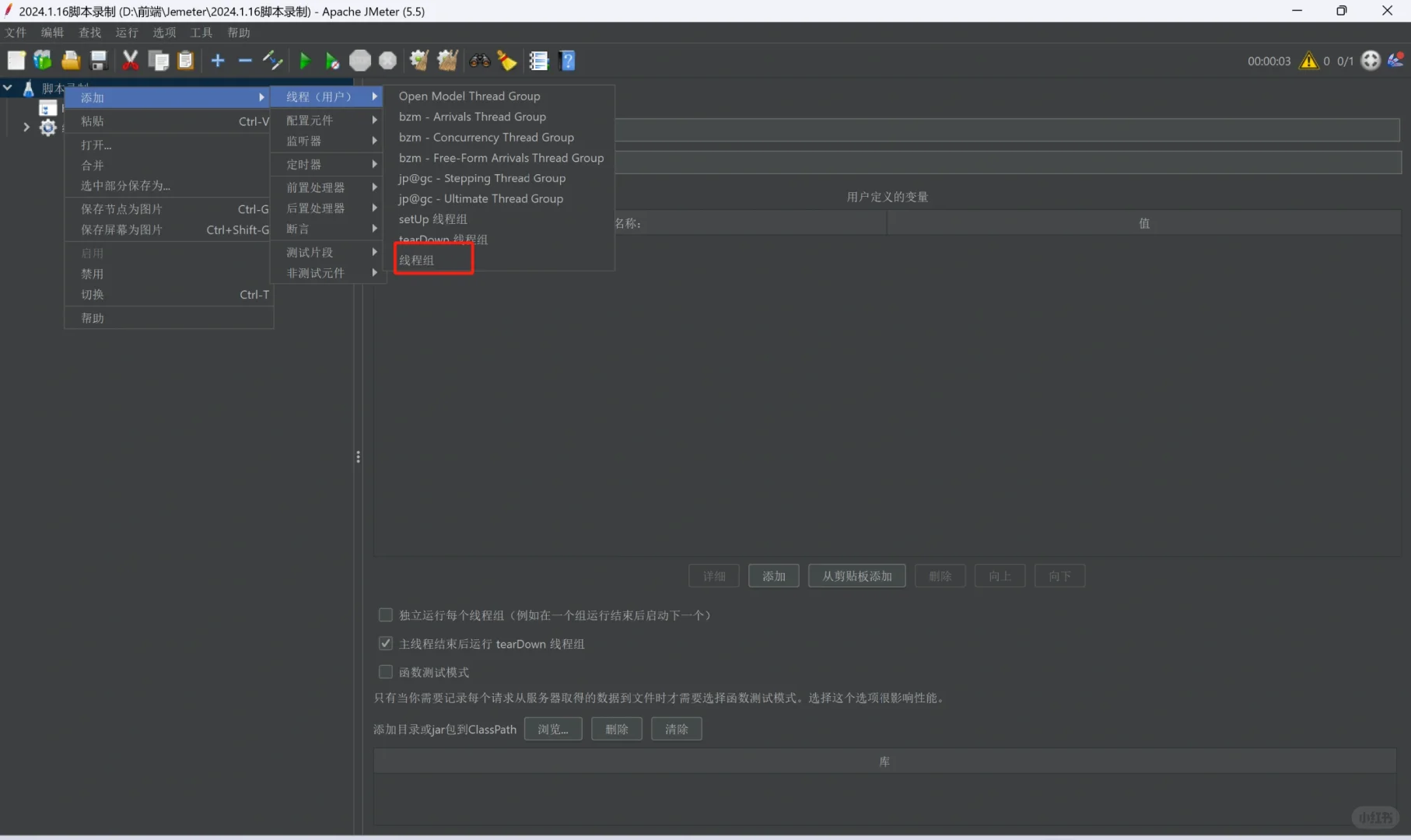Open Help with the question mark icon
Screen dimensions: 1411x840
coord(568,61)
